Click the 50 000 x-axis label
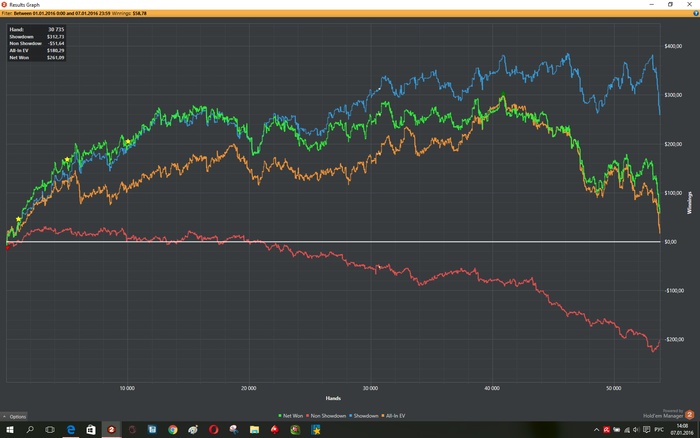This screenshot has height=438, width=700. point(613,388)
